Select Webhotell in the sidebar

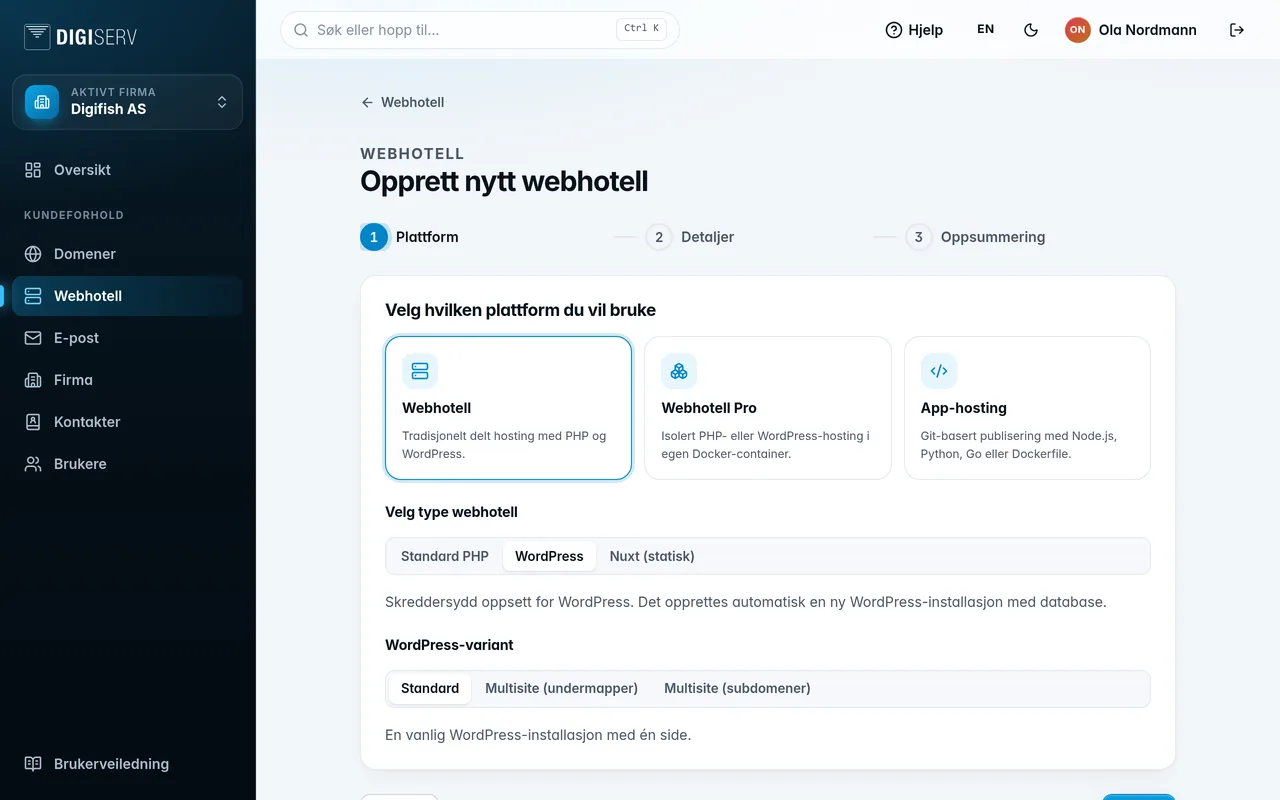pyautogui.click(x=127, y=296)
